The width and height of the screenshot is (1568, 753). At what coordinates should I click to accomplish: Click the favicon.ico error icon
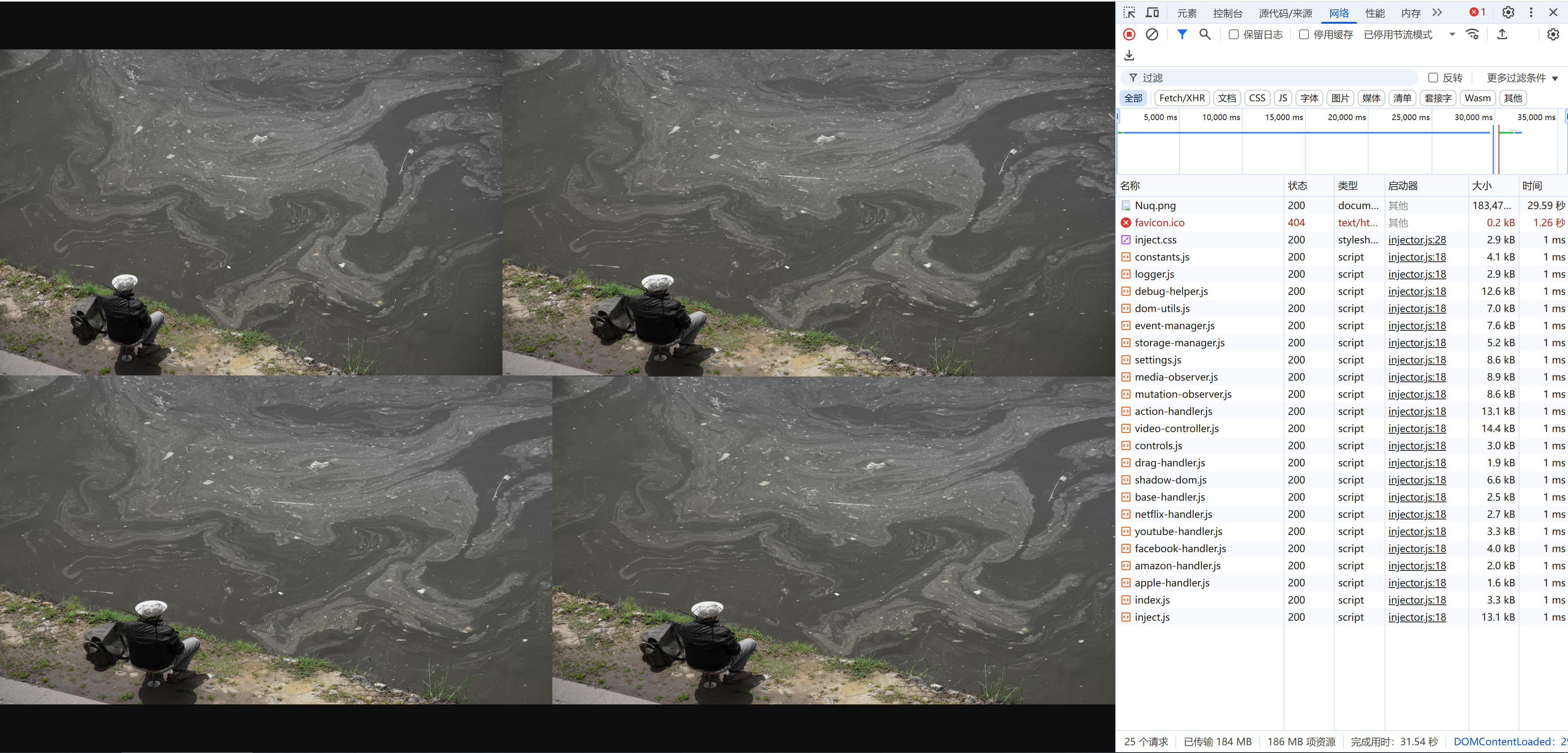(1126, 223)
